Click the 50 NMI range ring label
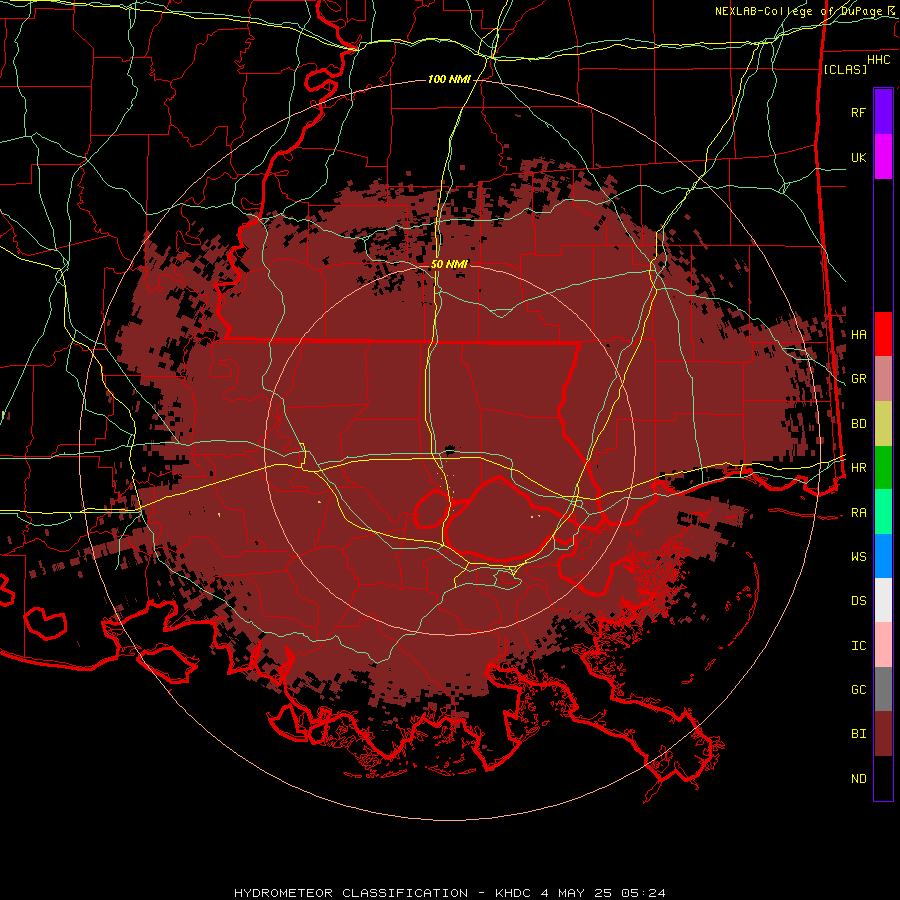This screenshot has width=900, height=900. tap(449, 264)
